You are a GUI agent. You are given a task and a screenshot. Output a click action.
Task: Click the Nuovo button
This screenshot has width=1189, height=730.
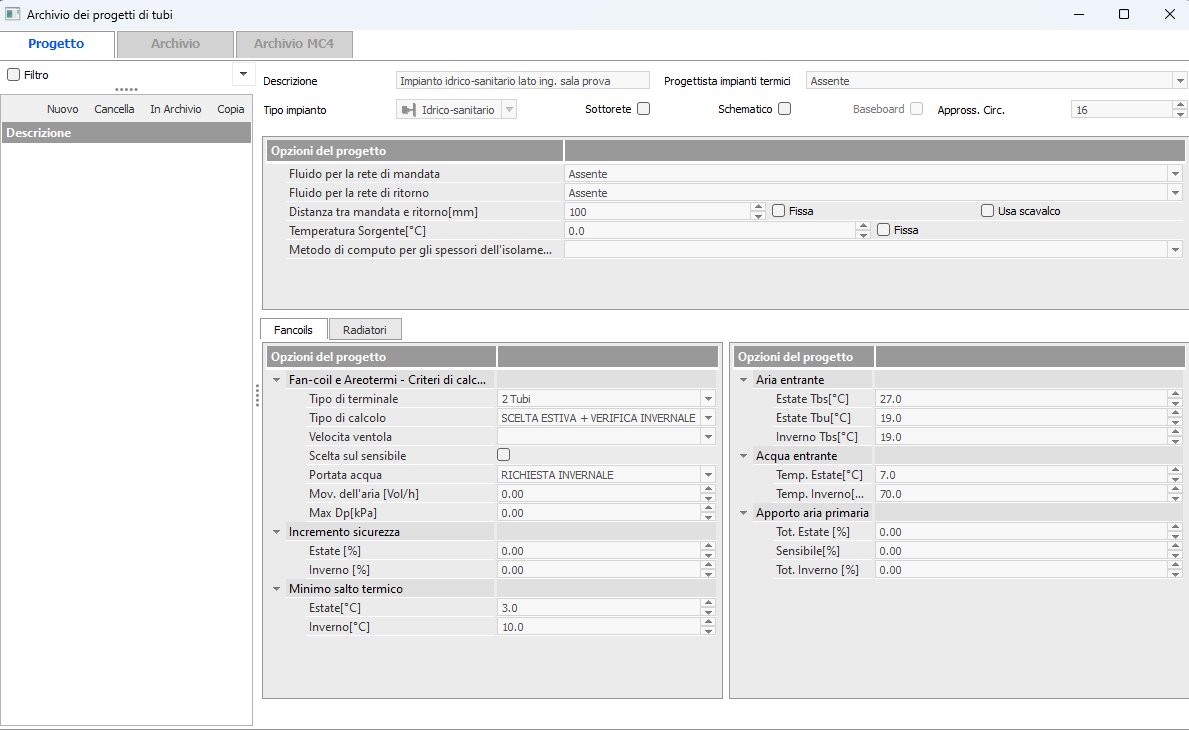62,109
